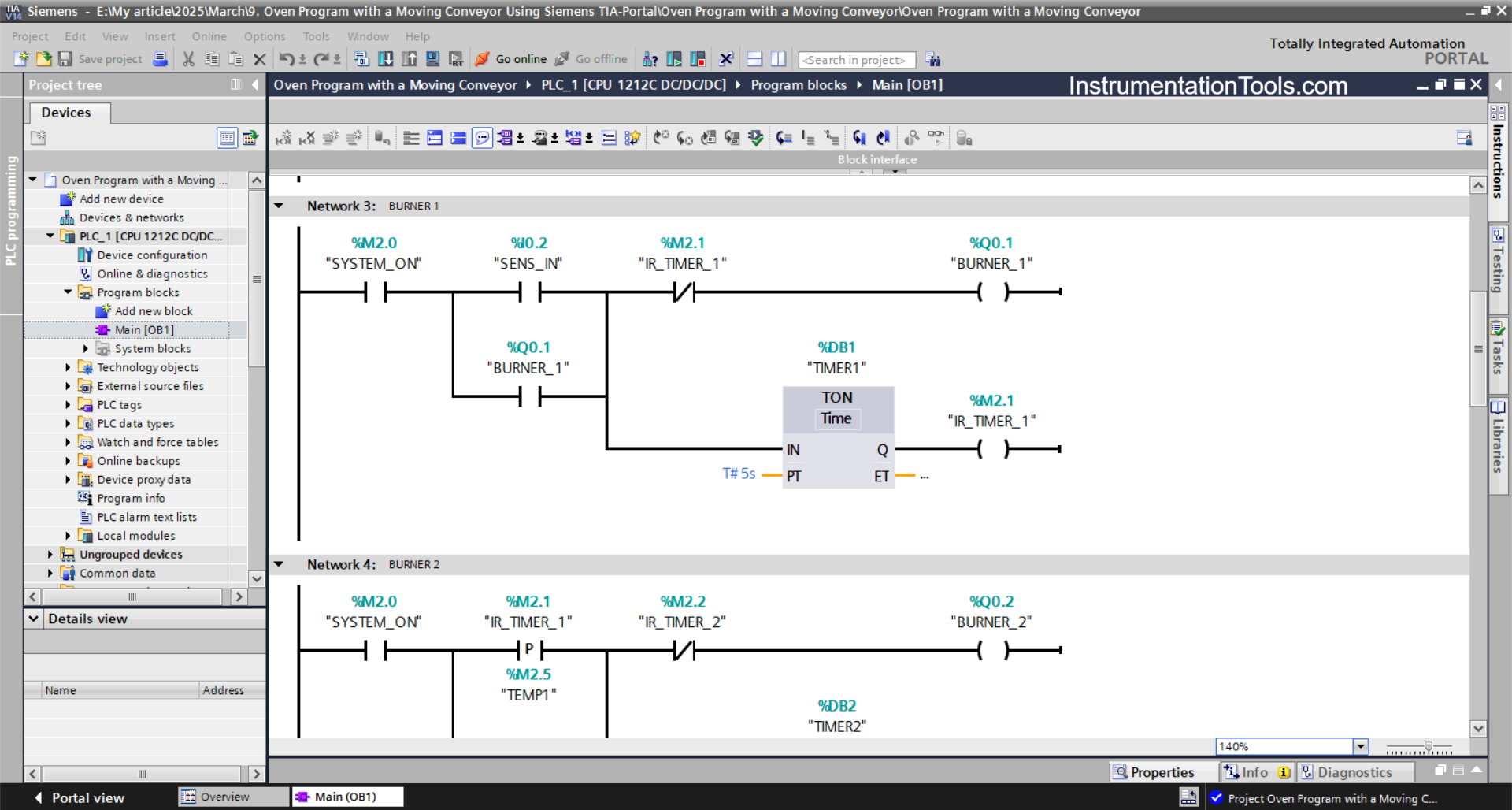Open the Online menu

point(209,36)
